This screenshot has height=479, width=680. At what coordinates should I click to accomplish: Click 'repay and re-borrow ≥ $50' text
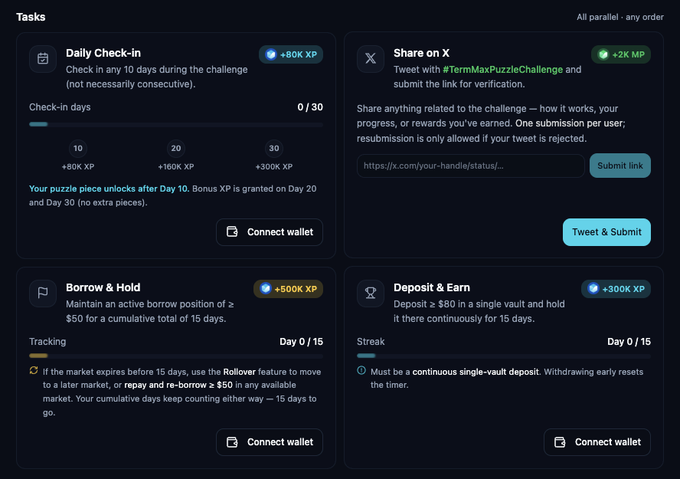178,385
